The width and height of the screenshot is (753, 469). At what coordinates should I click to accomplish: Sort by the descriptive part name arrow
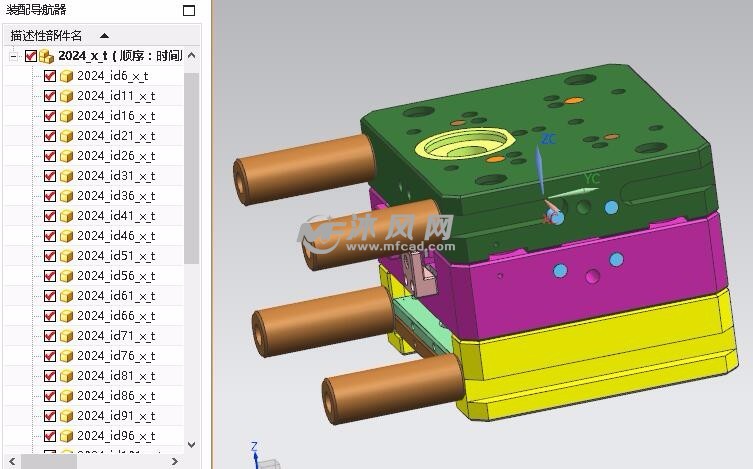104,35
